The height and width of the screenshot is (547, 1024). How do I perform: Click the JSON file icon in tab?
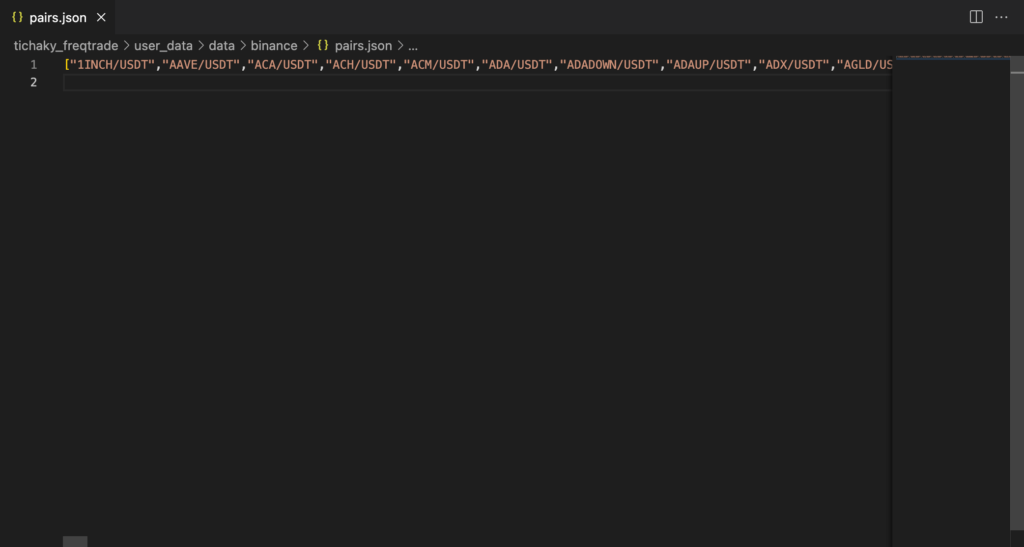(18, 18)
